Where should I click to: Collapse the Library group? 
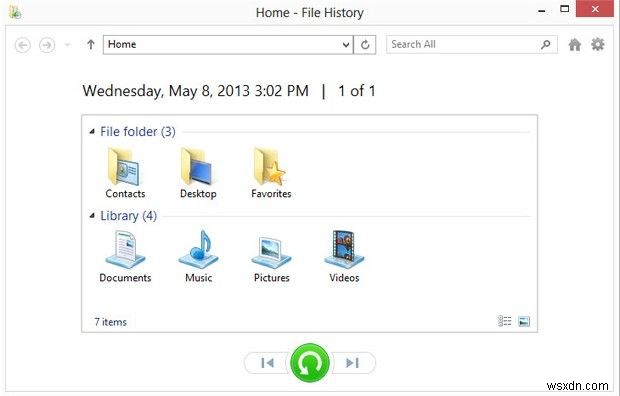pyautogui.click(x=92, y=216)
